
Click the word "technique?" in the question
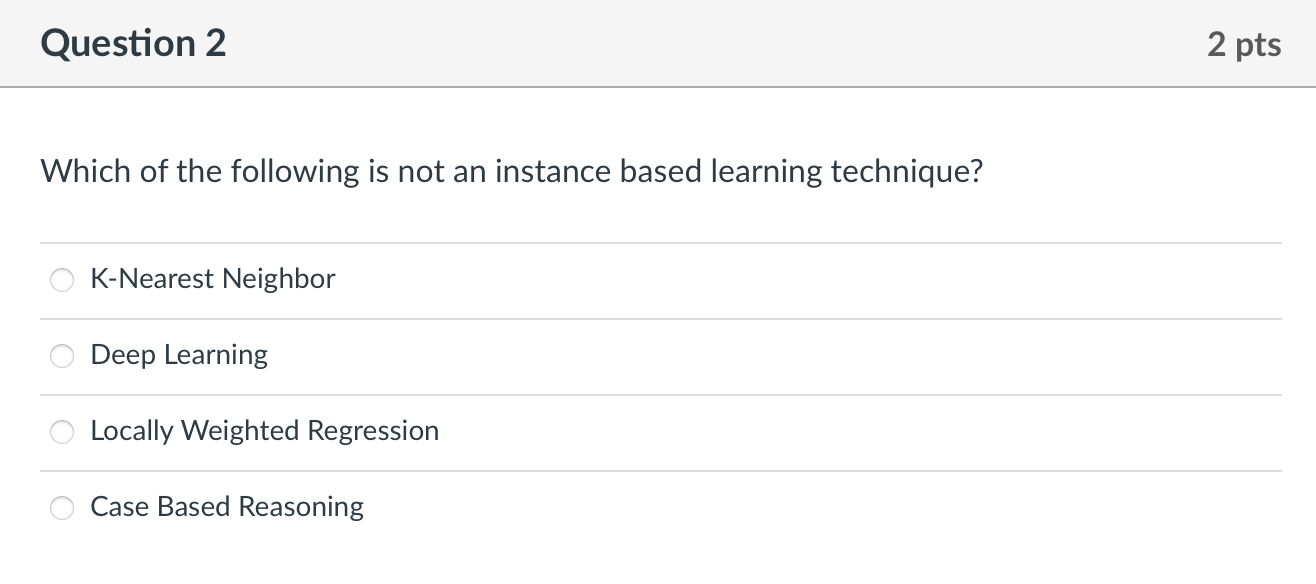click(907, 172)
